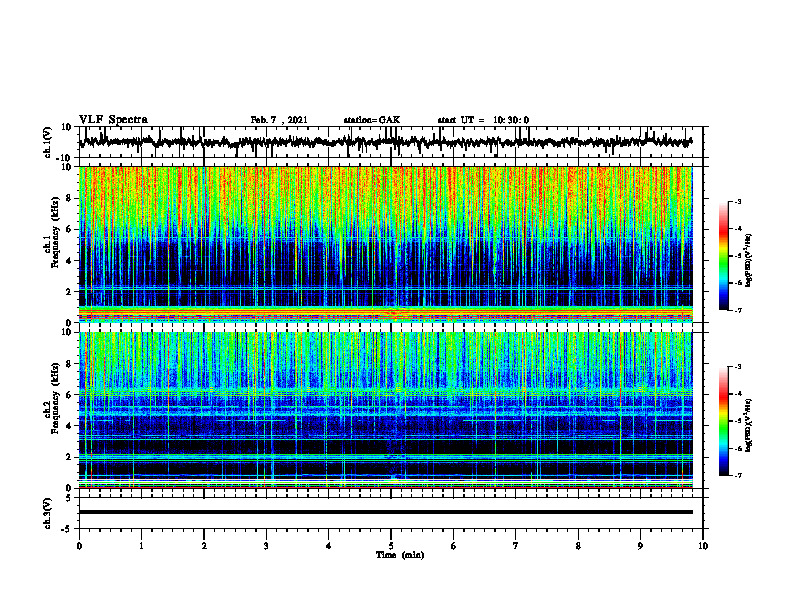The width and height of the screenshot is (792, 612).
Task: Click the "-7" label on ch.2 color scale
Action: coord(737,475)
